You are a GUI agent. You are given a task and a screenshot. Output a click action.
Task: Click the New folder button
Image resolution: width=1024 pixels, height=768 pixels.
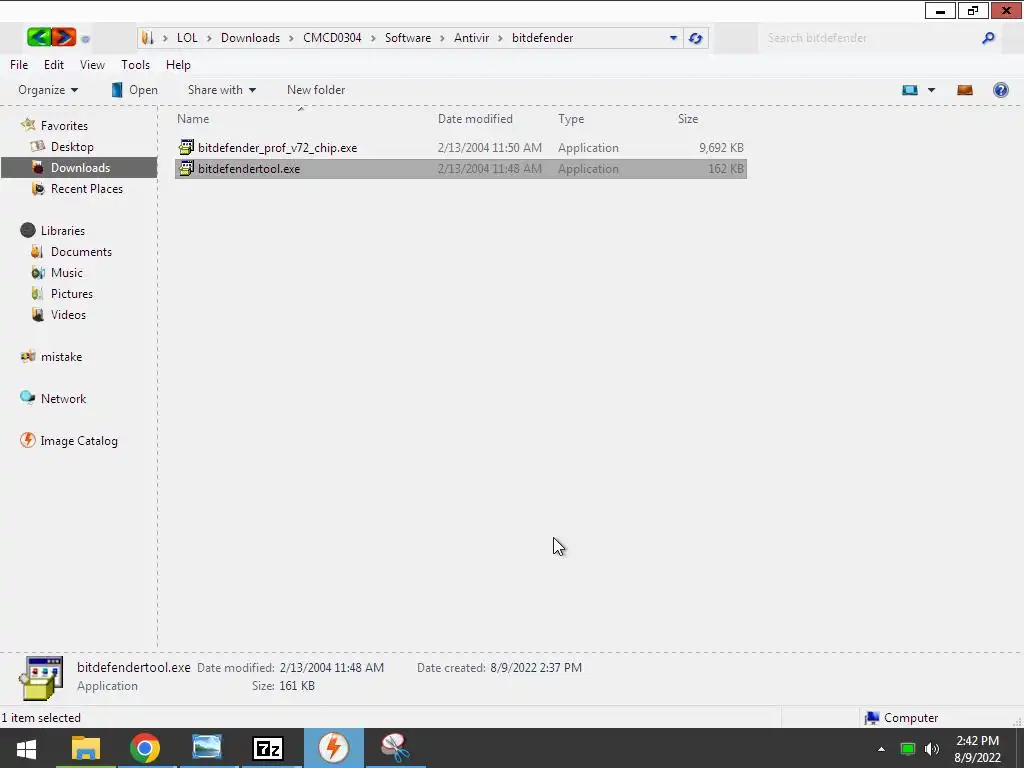coord(316,90)
